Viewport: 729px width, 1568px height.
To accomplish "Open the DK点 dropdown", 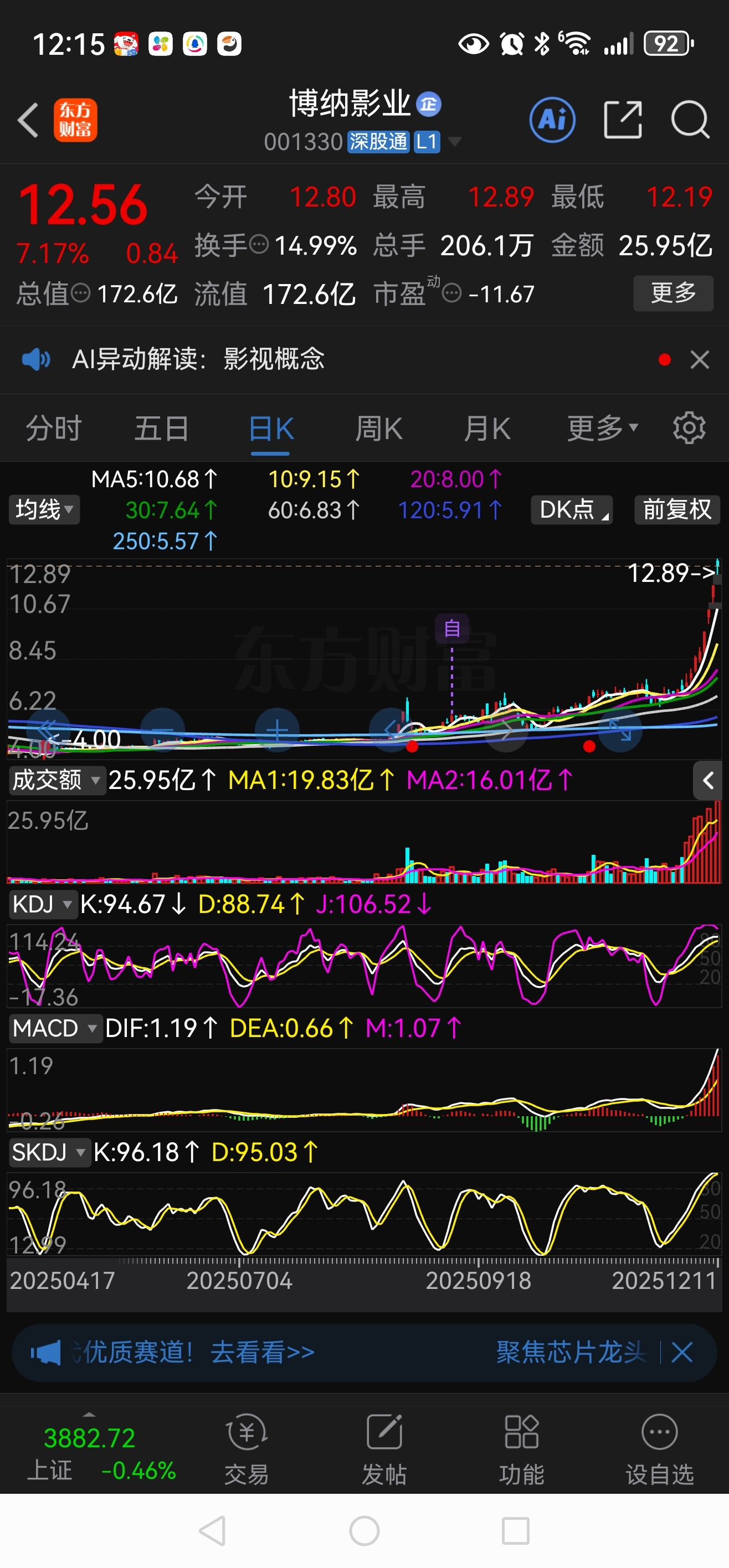I will point(572,509).
